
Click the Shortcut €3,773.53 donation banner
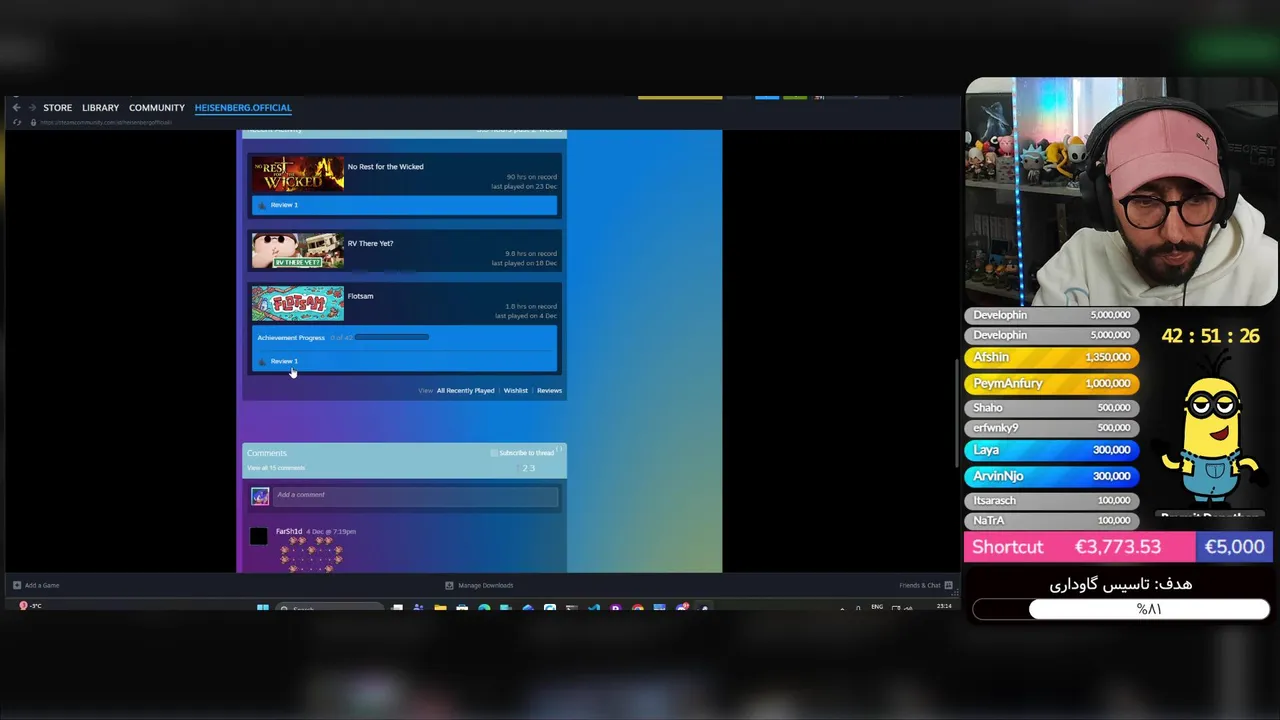(1079, 547)
